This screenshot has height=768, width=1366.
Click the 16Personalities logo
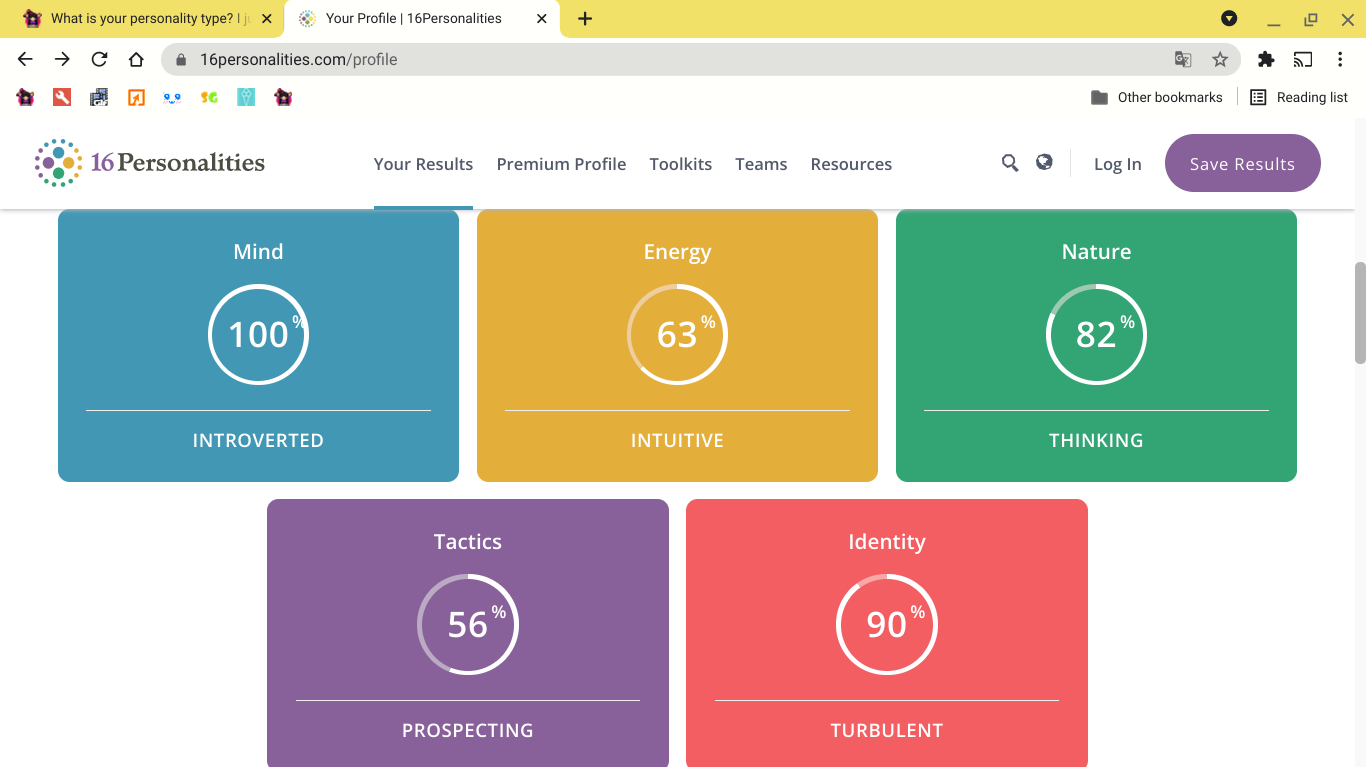tap(150, 162)
